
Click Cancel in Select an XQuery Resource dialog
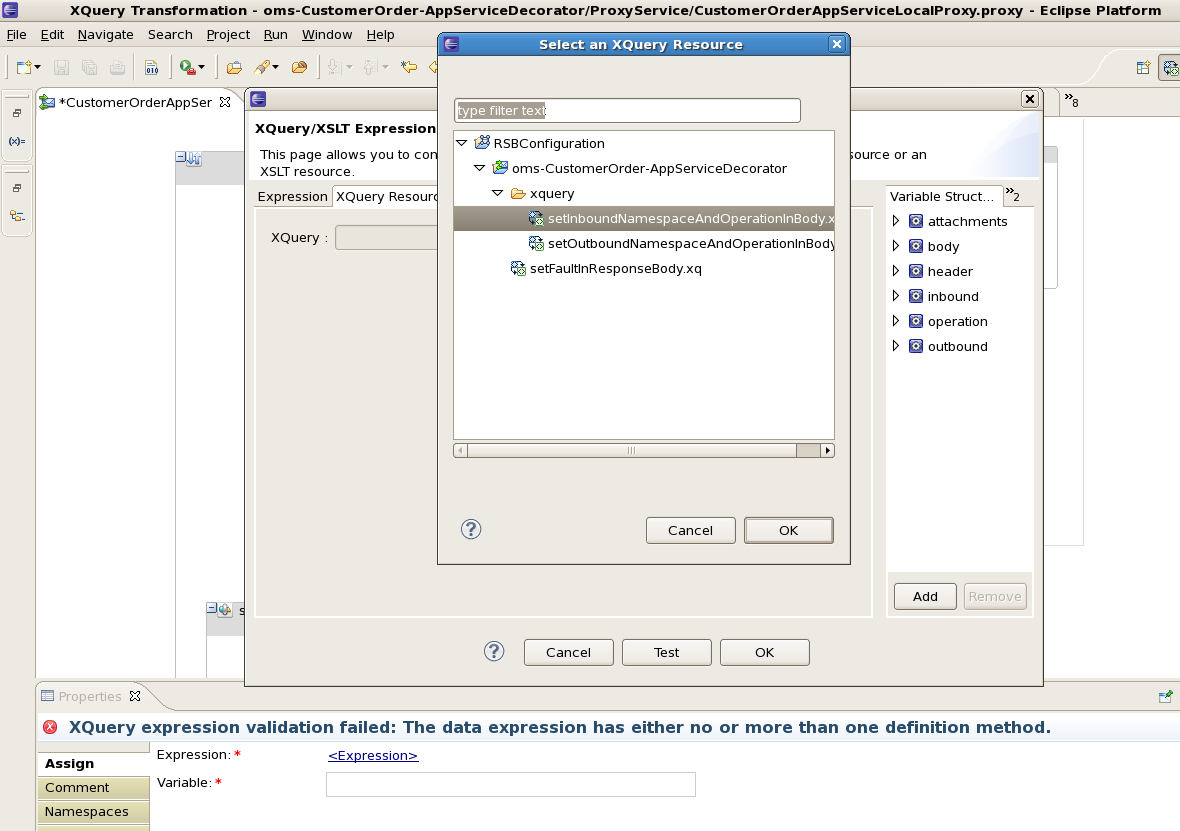point(690,530)
